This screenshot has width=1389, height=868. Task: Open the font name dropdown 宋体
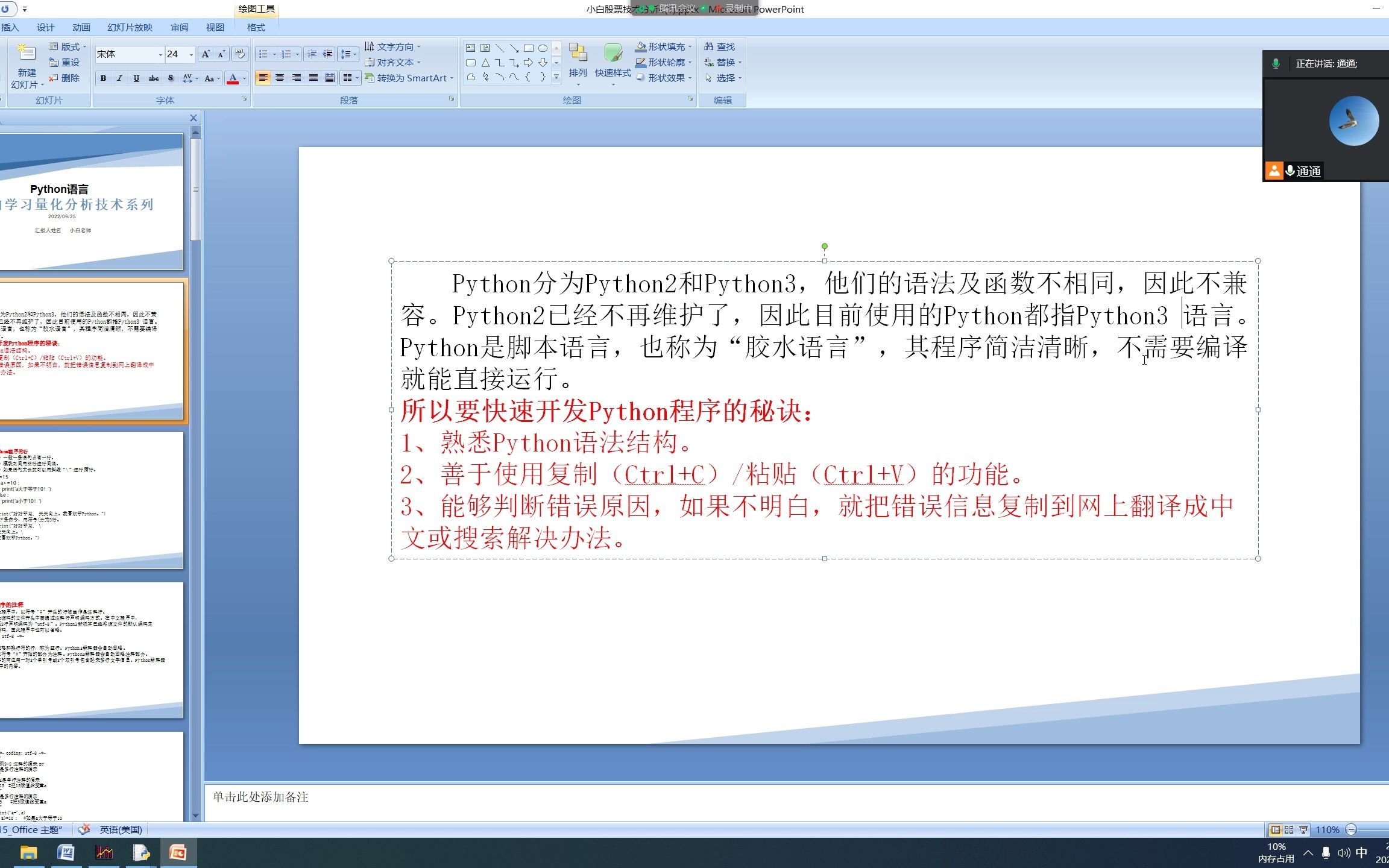160,54
